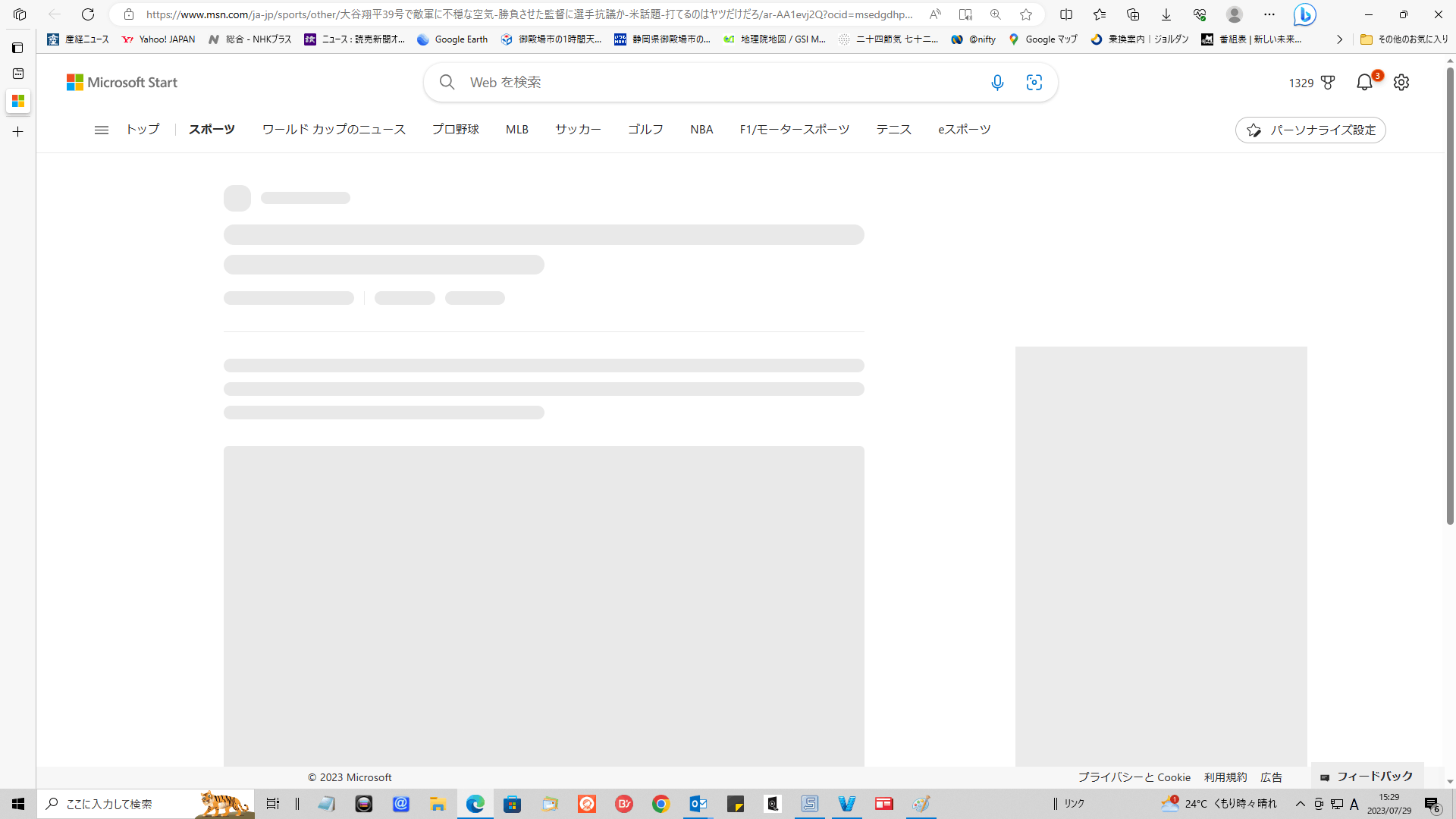Toggle split screen view
This screenshot has width=1456, height=819.
coord(1066,14)
